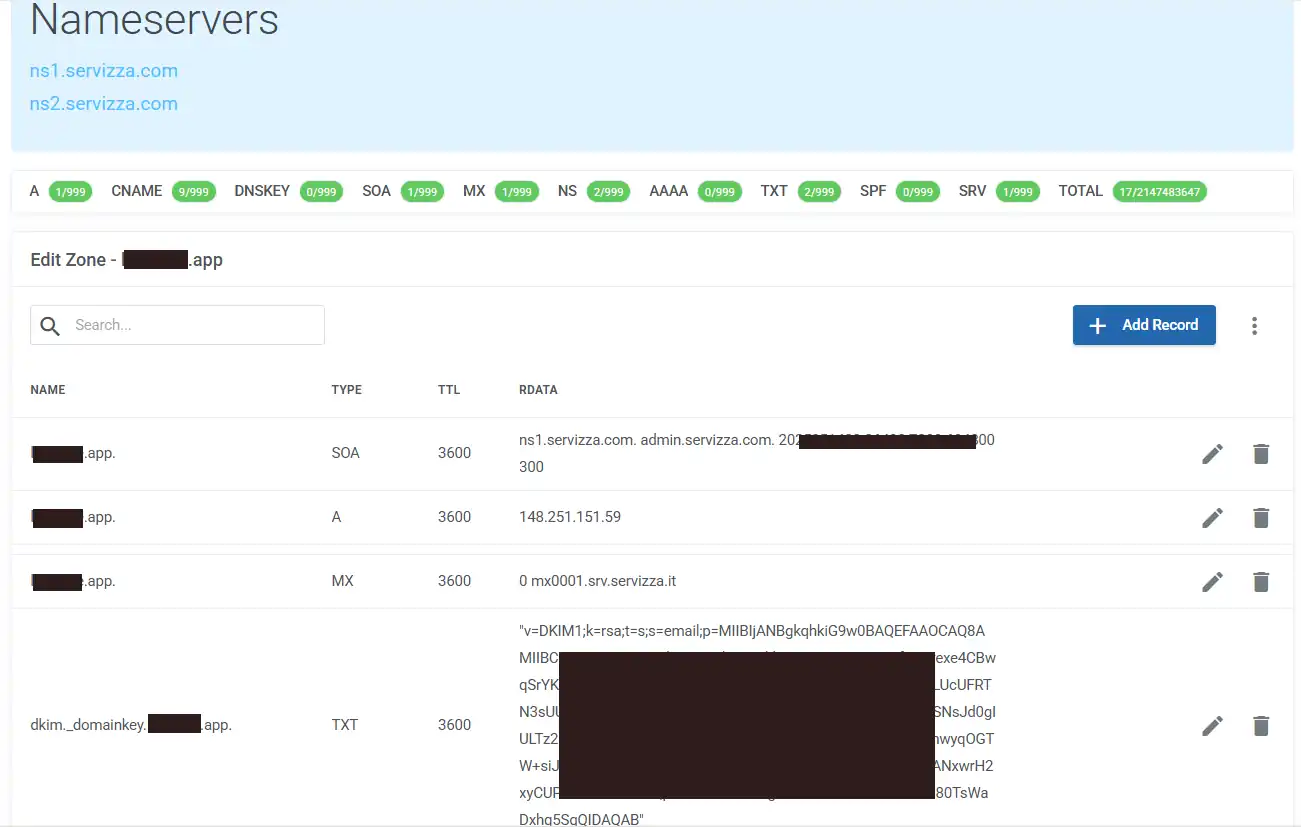Open the ns1.servizza.com nameserver link
The image size is (1301, 827).
click(104, 71)
